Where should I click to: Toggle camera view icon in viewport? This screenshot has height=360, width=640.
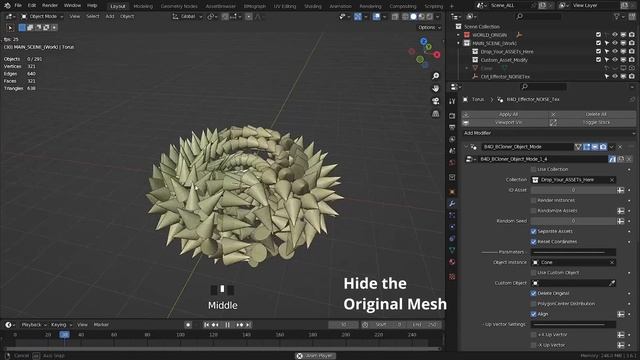point(436,101)
